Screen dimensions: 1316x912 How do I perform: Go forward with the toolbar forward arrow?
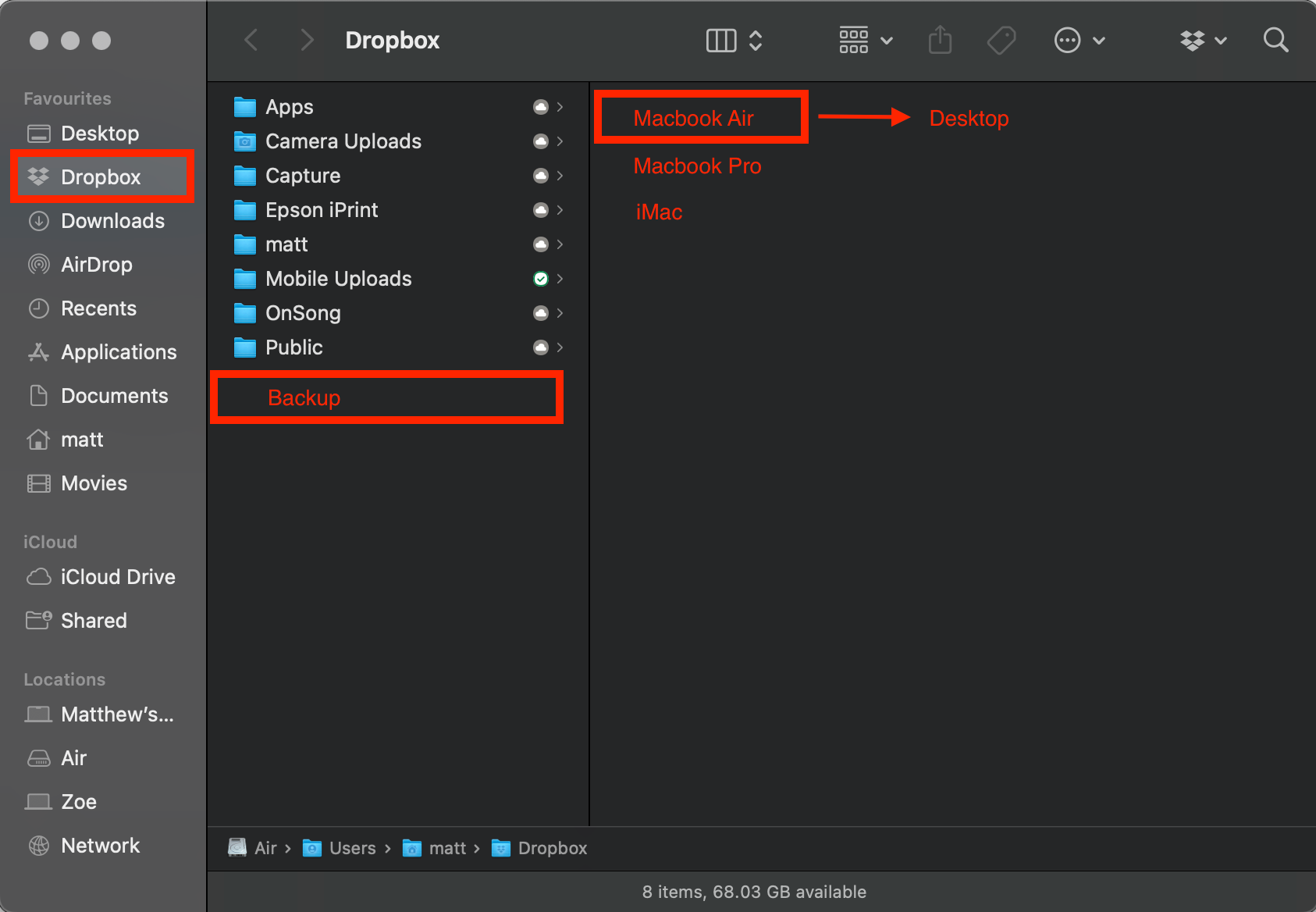tap(307, 40)
